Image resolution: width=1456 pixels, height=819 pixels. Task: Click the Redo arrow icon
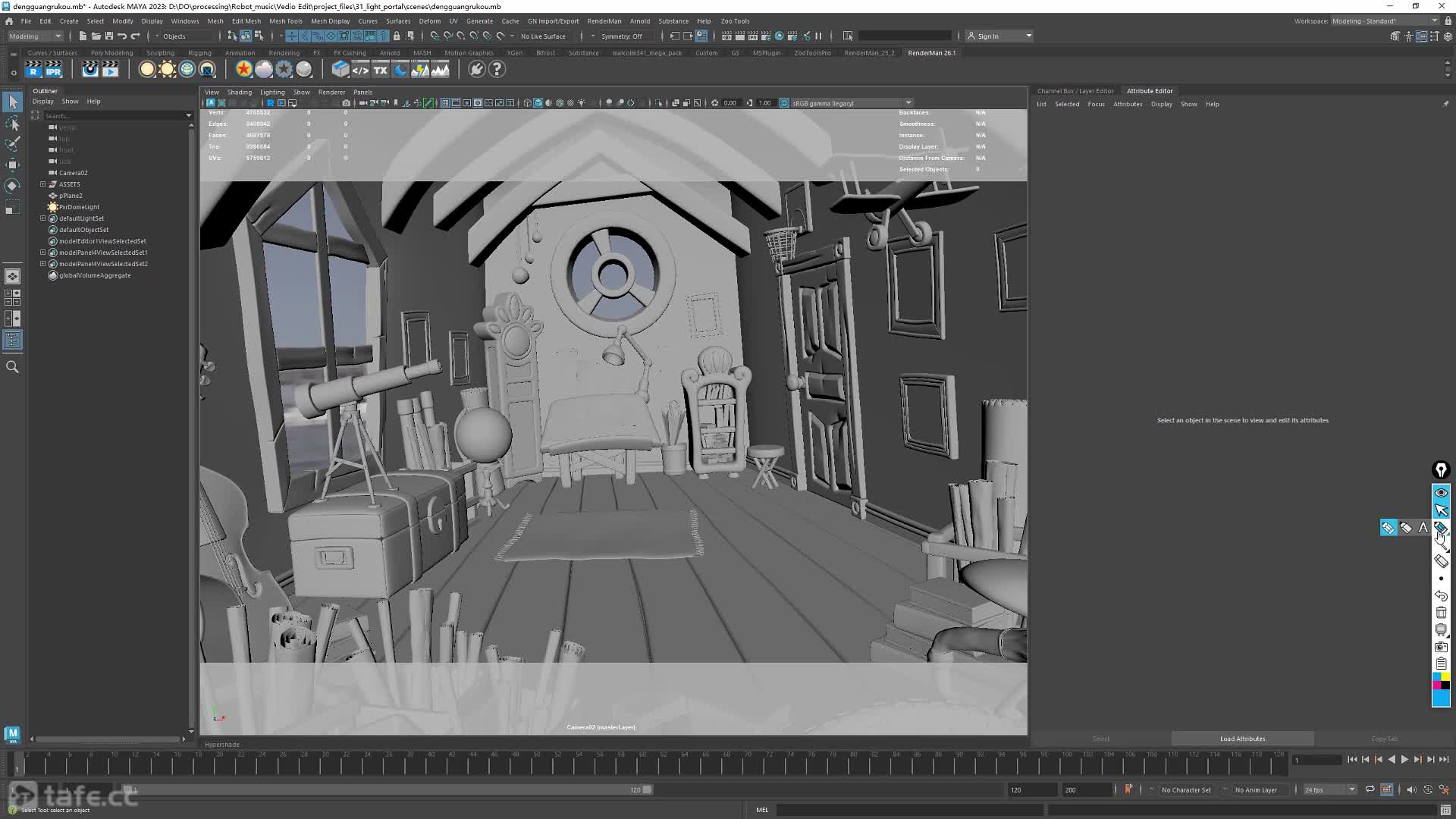point(136,36)
